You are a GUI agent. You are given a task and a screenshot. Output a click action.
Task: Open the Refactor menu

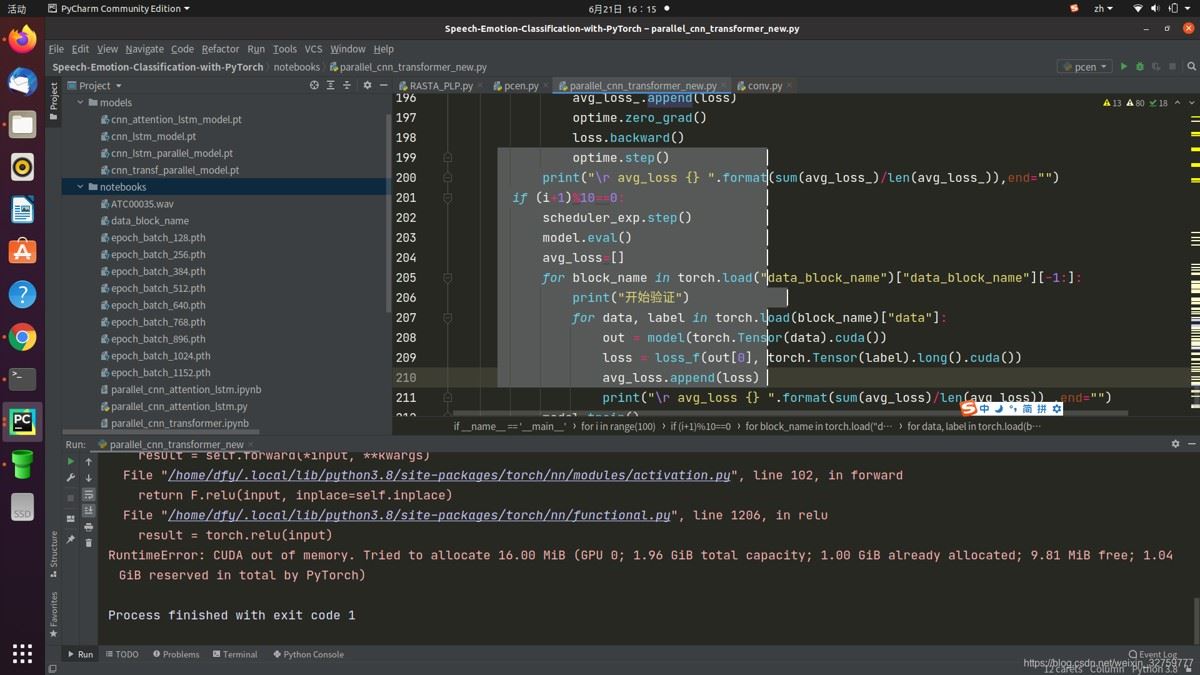(x=220, y=49)
